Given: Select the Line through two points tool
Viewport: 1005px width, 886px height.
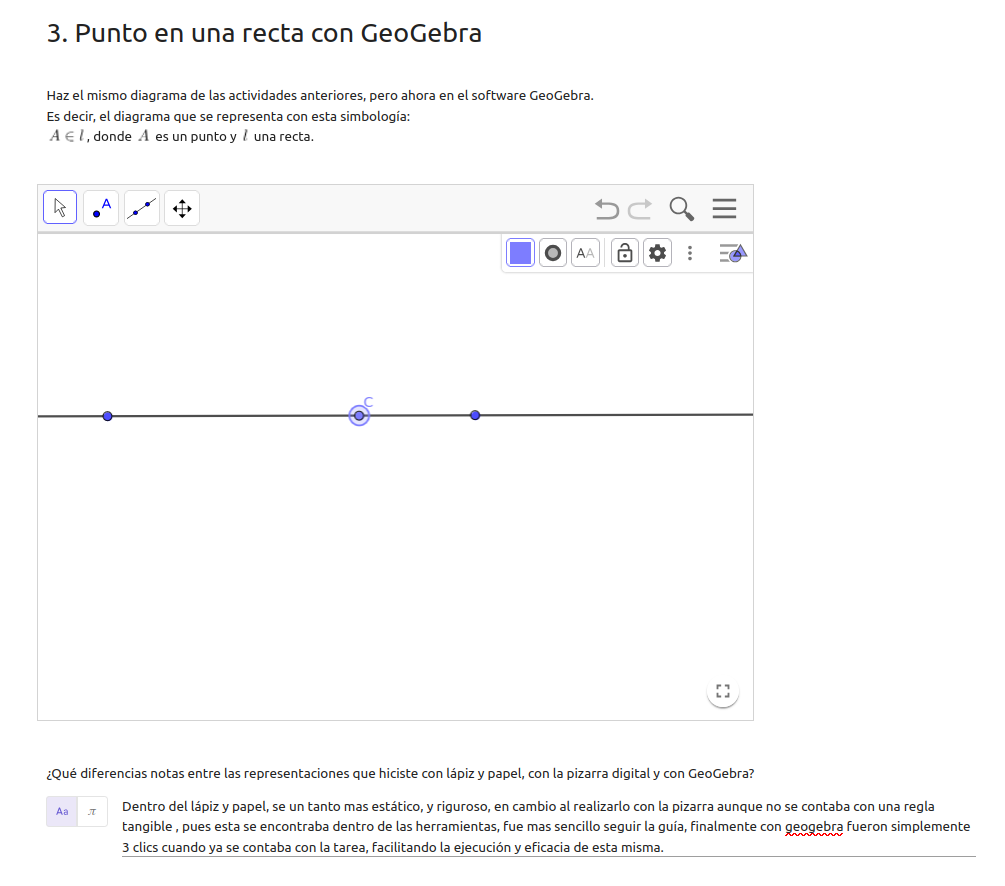Looking at the screenshot, I should (x=142, y=208).
